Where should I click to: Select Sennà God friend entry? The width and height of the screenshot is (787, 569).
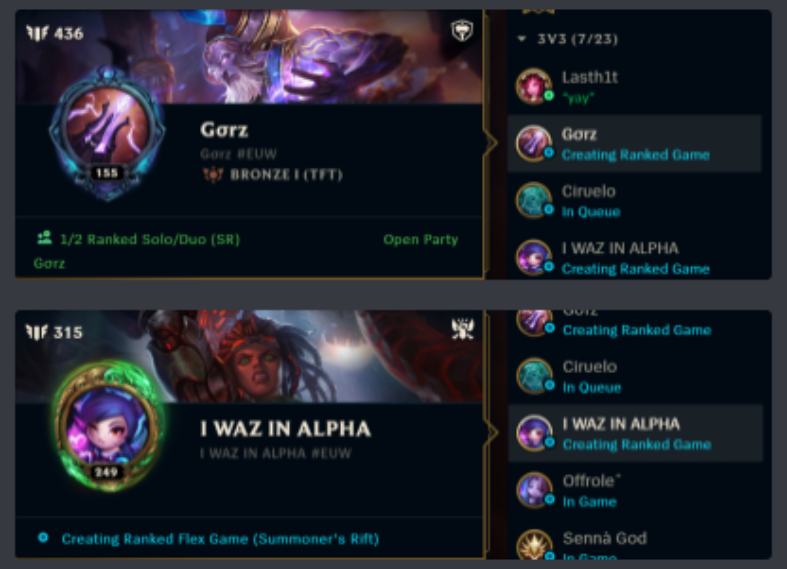tap(635, 542)
